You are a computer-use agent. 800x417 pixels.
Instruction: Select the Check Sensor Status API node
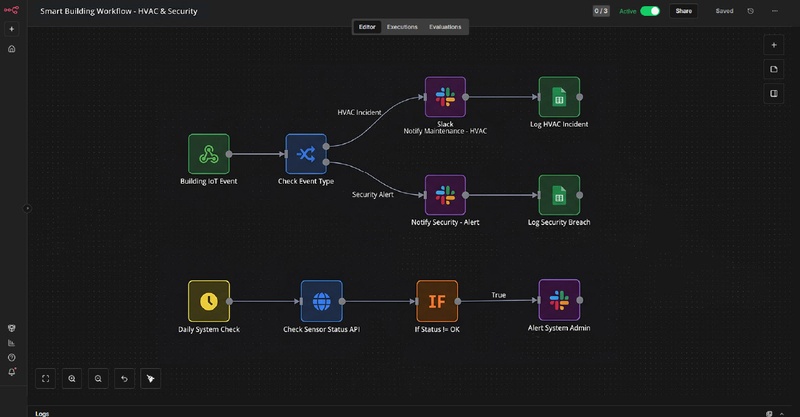click(x=321, y=301)
